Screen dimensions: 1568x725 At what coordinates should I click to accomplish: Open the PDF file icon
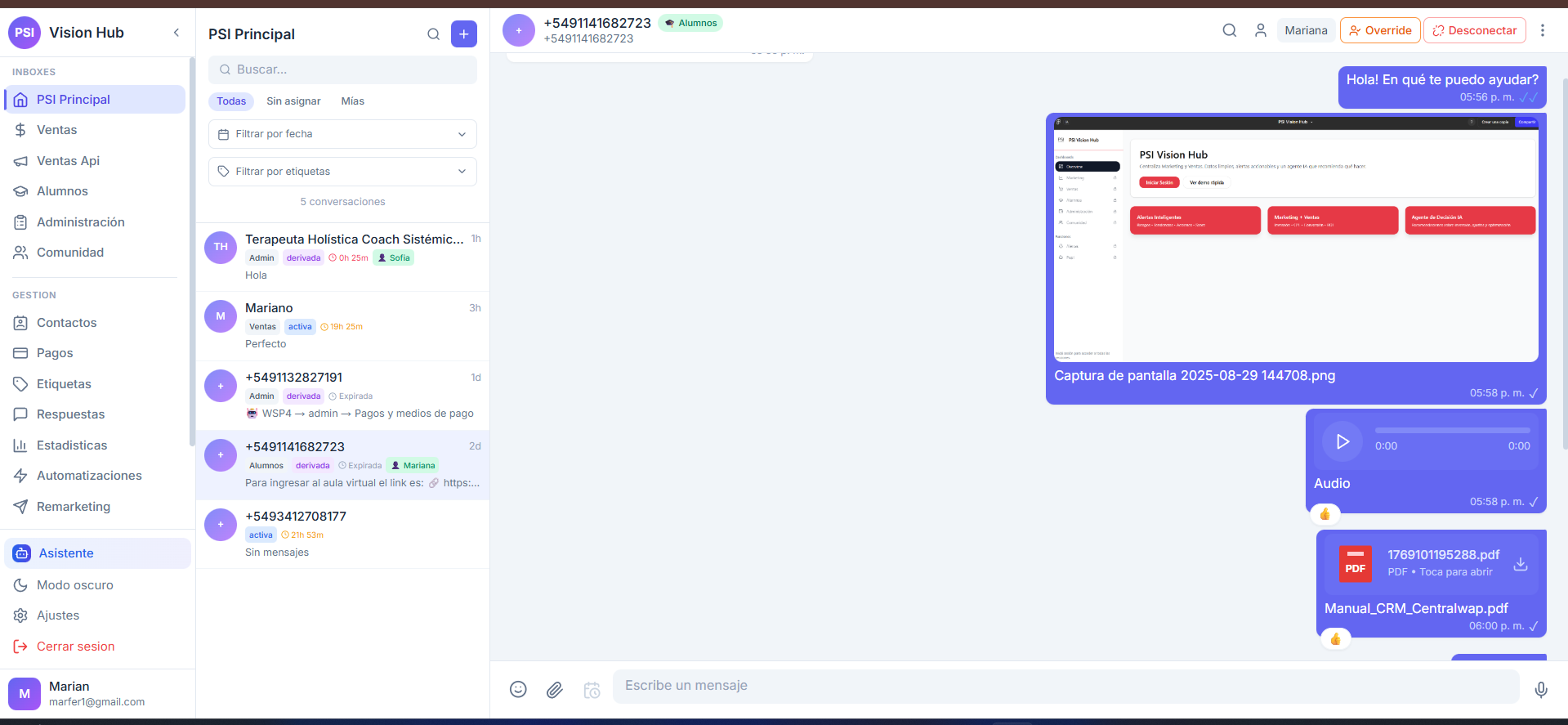pos(1356,564)
